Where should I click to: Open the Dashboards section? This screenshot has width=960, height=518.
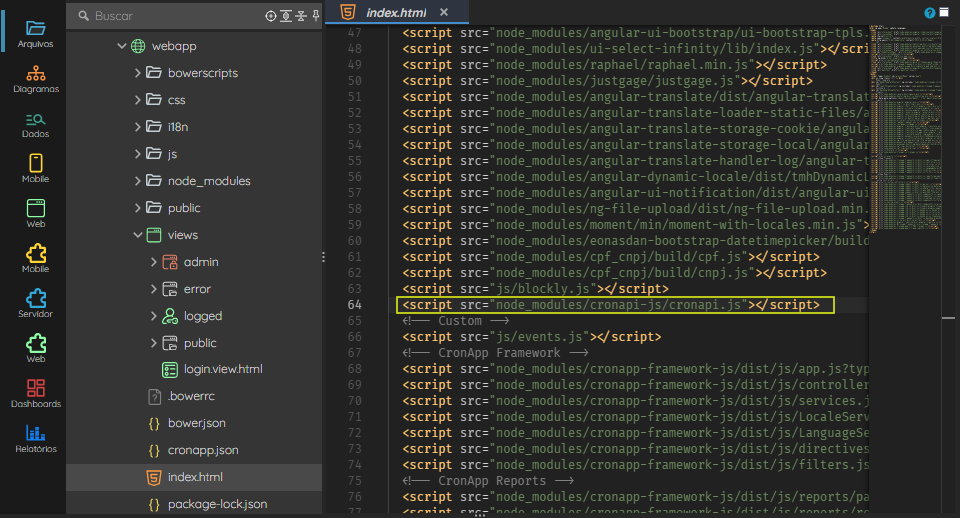36,394
